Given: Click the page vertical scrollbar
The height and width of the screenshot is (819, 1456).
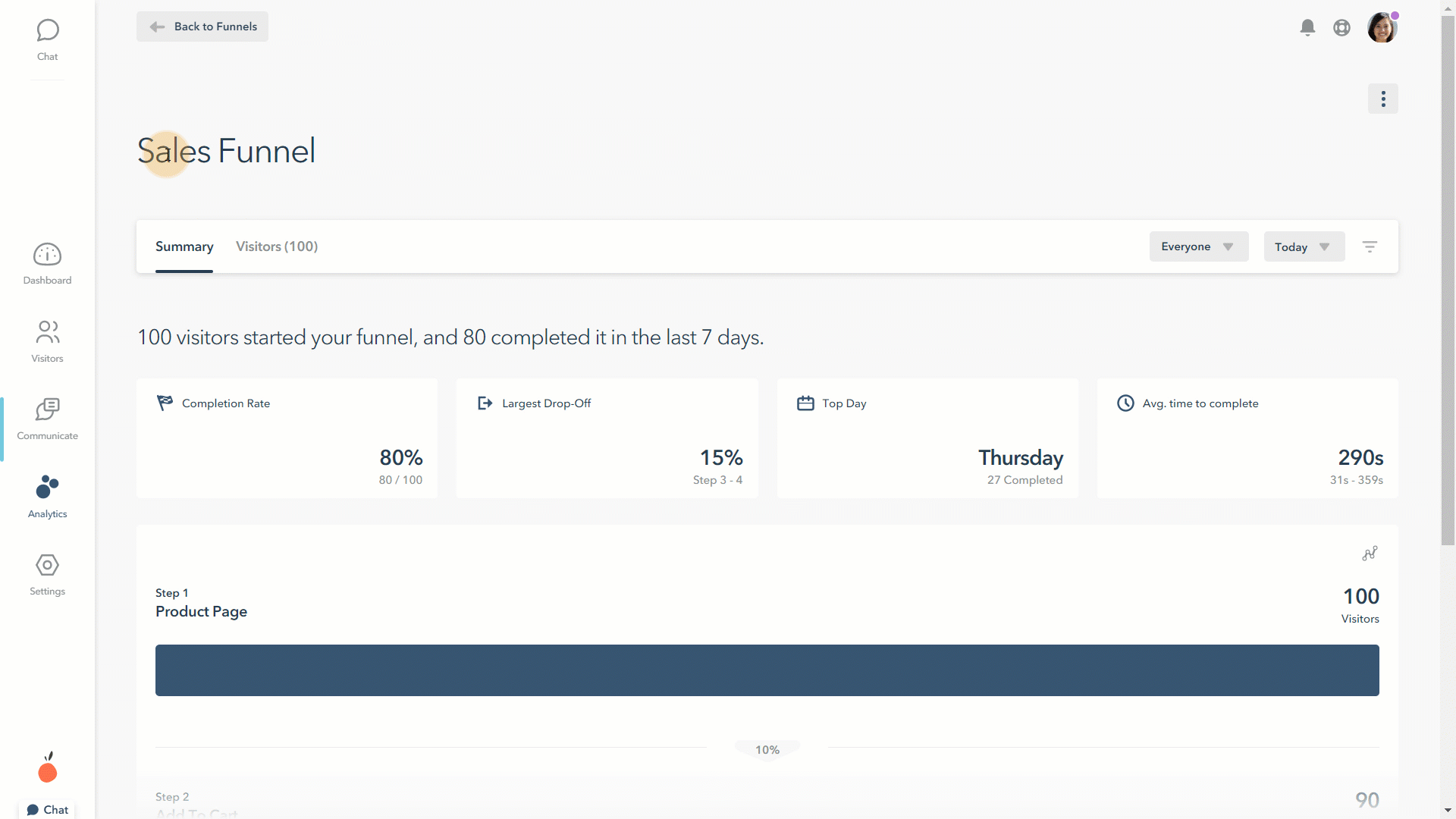Looking at the screenshot, I should pos(1448,279).
